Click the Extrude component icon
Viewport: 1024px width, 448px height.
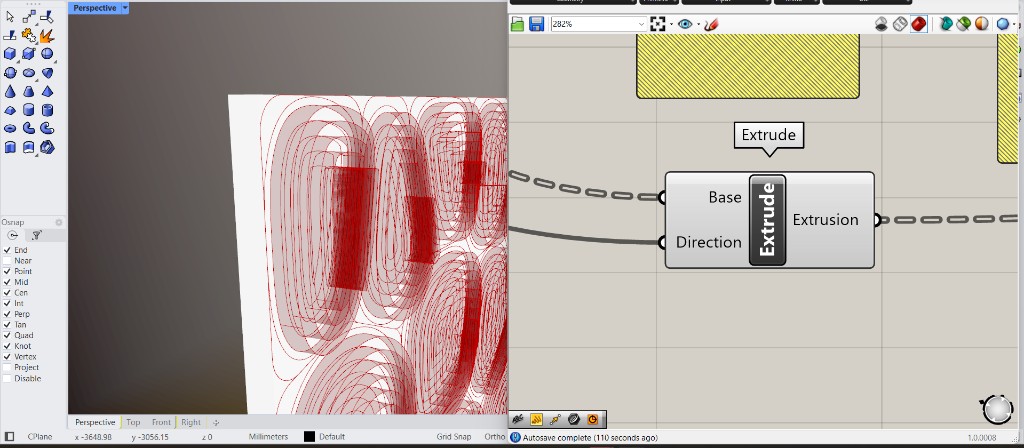tap(767, 220)
